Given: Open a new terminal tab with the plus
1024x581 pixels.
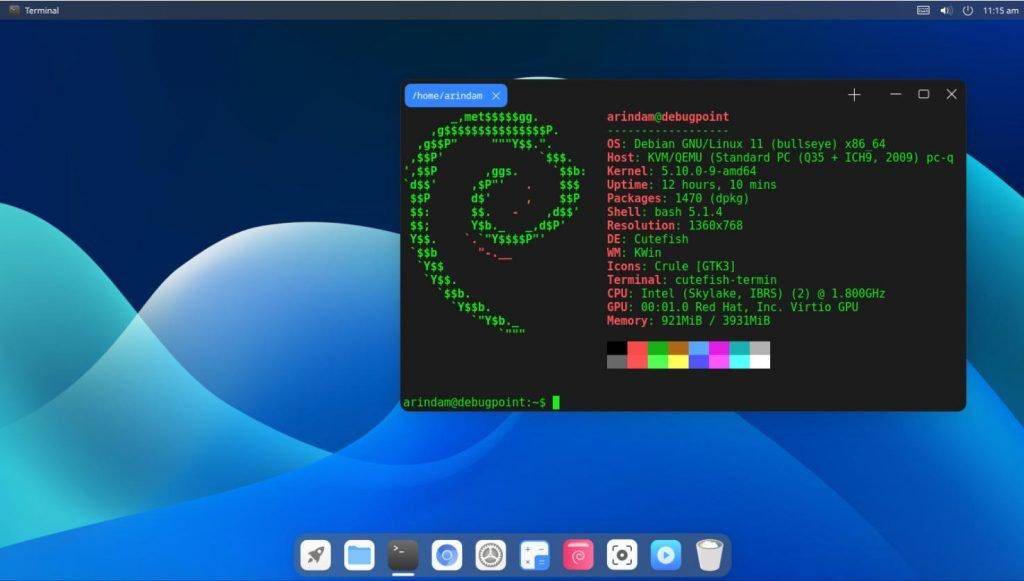Looking at the screenshot, I should (x=854, y=94).
